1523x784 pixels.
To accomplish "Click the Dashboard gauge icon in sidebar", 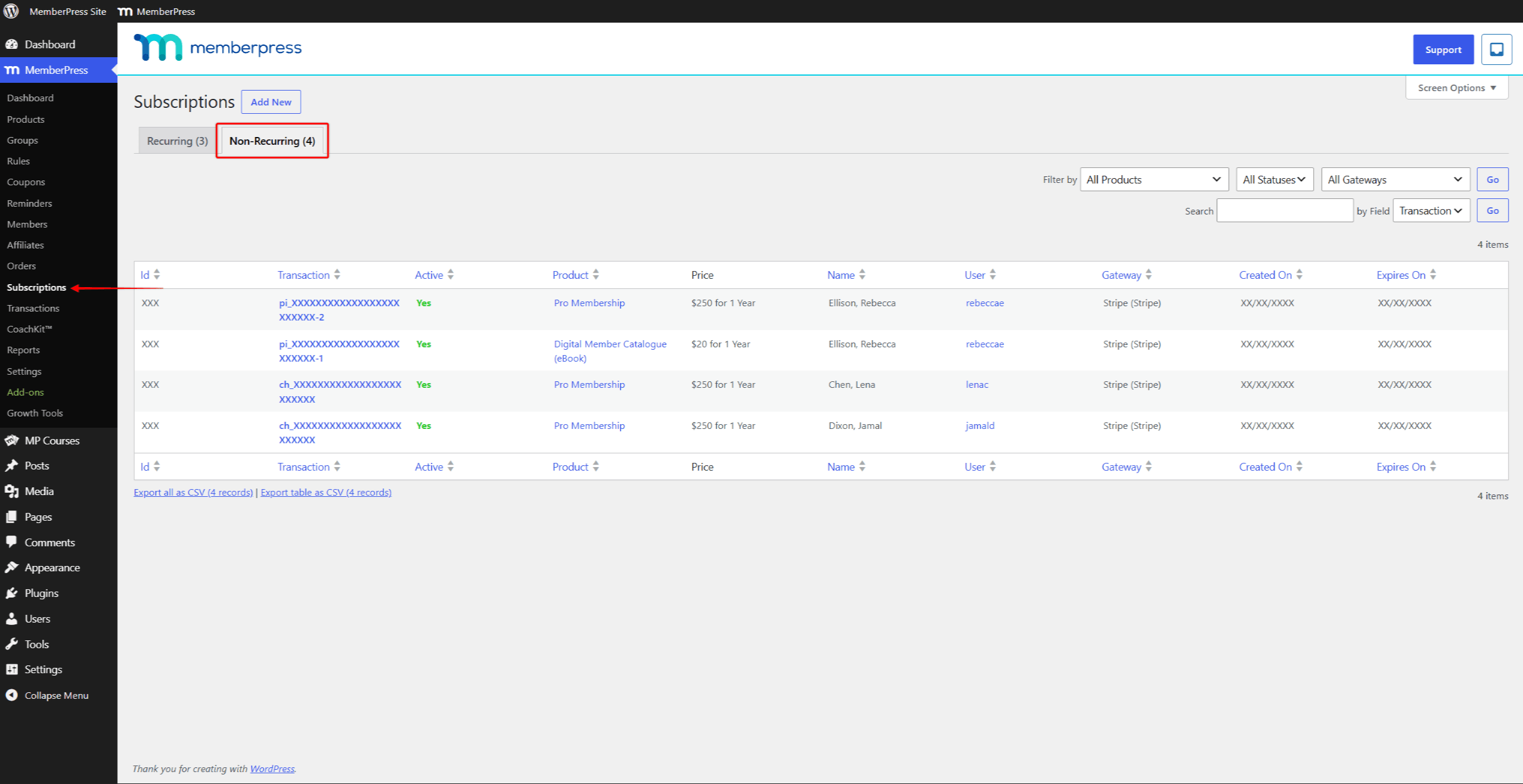I will pos(11,45).
